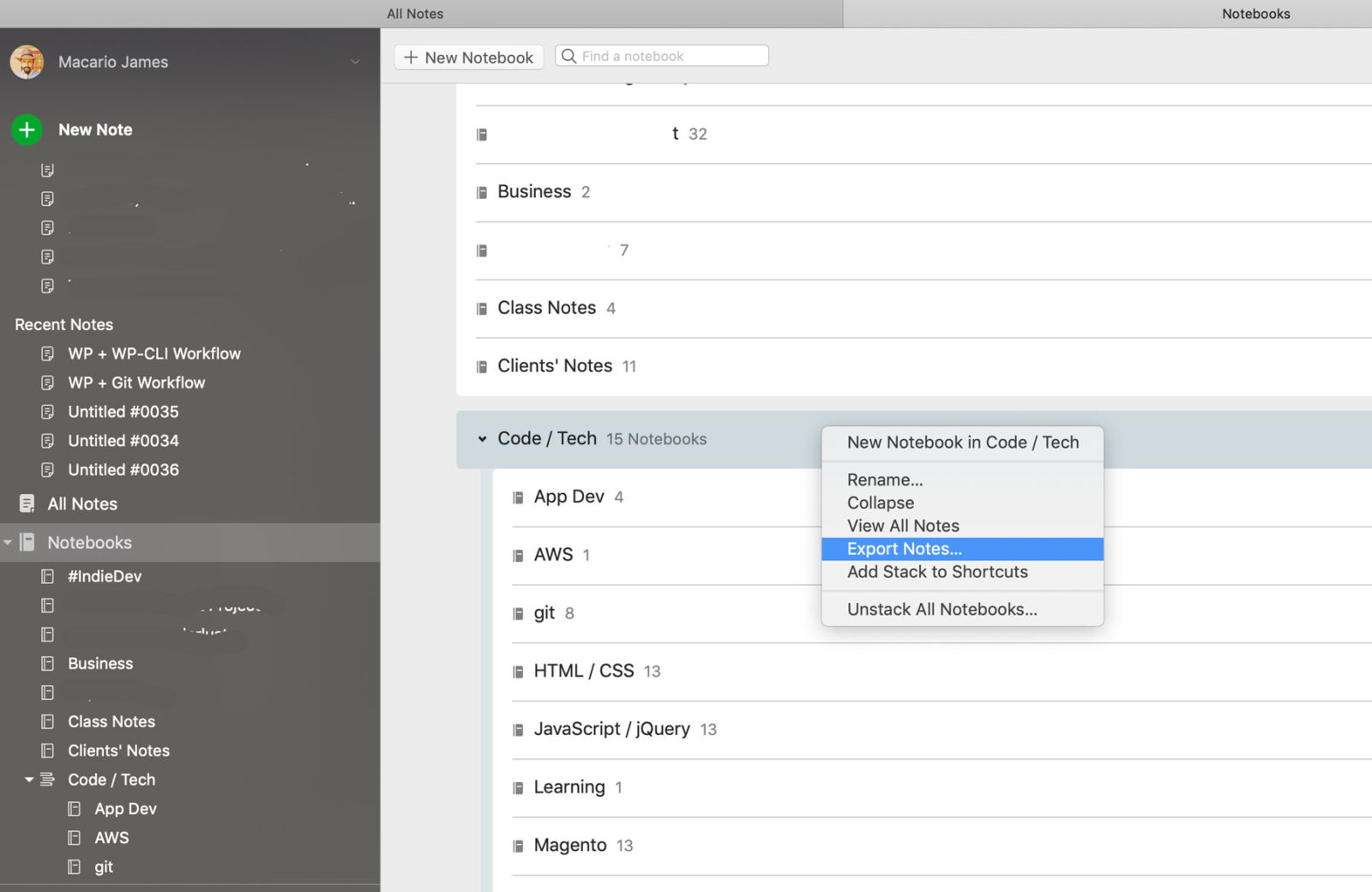Image resolution: width=1372 pixels, height=892 pixels.
Task: Open Macario James profile avatar
Action: [27, 62]
